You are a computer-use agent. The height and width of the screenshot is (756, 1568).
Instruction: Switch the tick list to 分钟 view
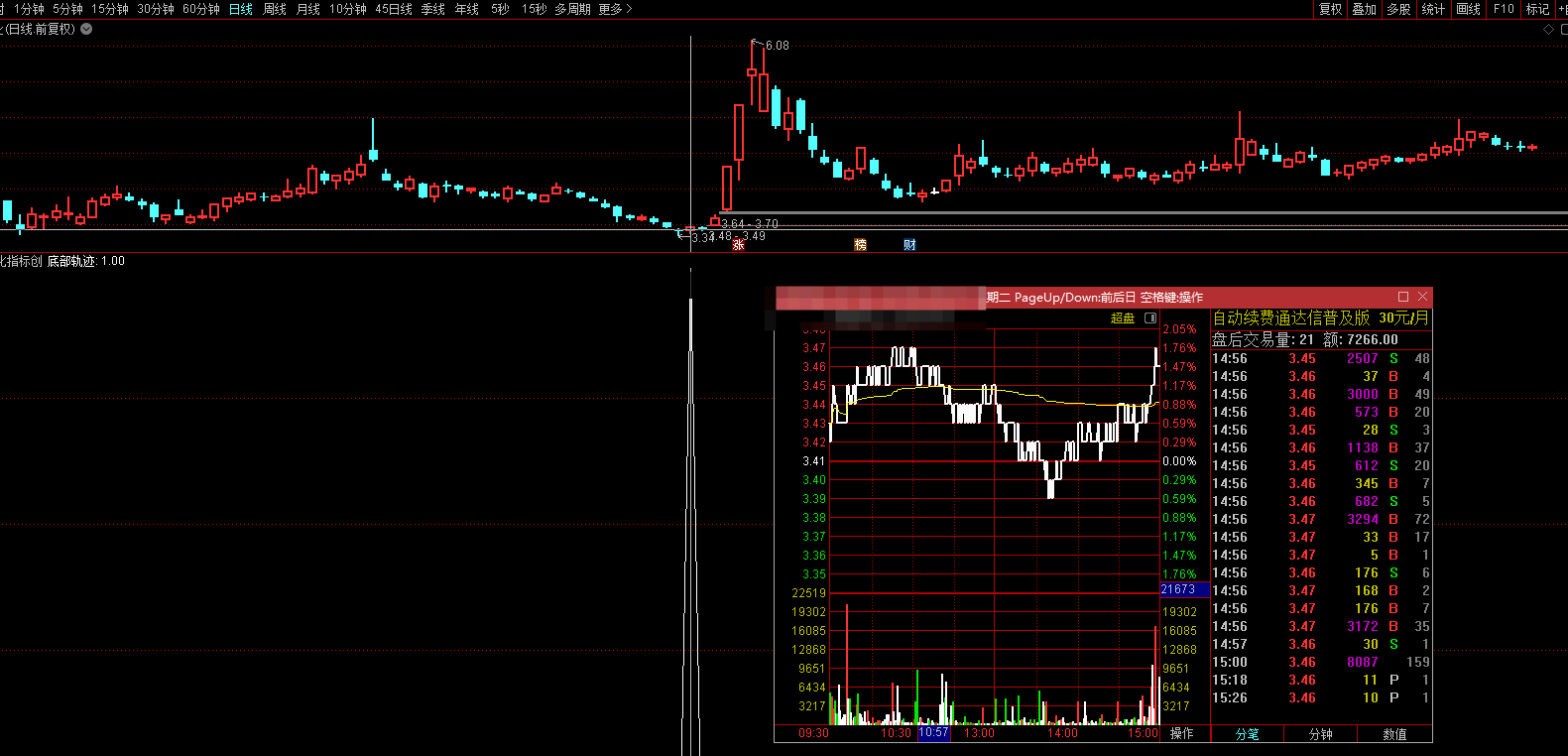(1321, 734)
